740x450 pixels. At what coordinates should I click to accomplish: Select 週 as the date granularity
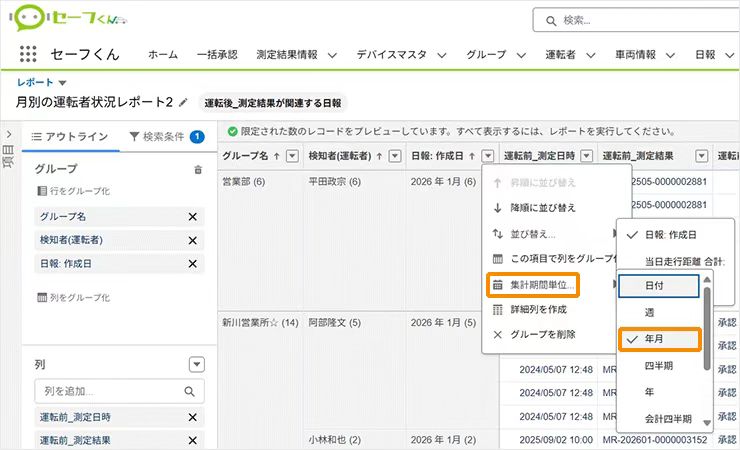[x=649, y=312]
